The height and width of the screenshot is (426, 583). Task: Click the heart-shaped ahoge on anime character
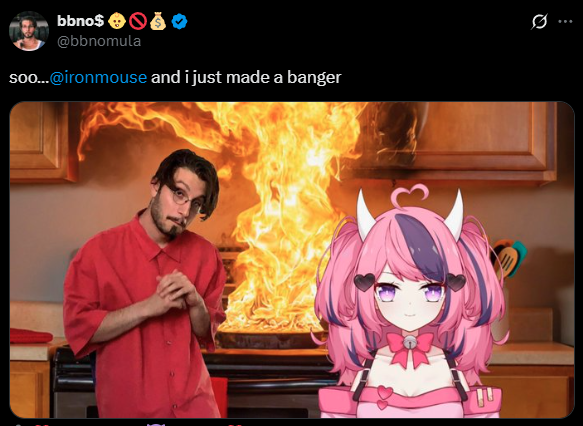(409, 195)
